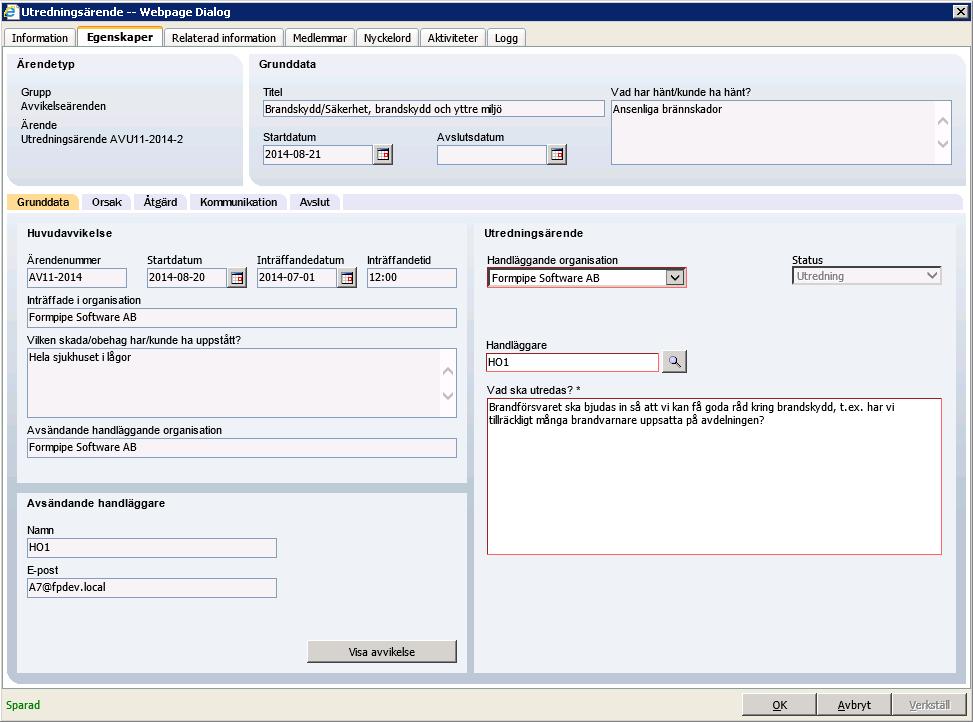Click Huvudavvikelse Startdatum field 2014-08-20
Image resolution: width=973 pixels, height=722 pixels.
pos(187,277)
